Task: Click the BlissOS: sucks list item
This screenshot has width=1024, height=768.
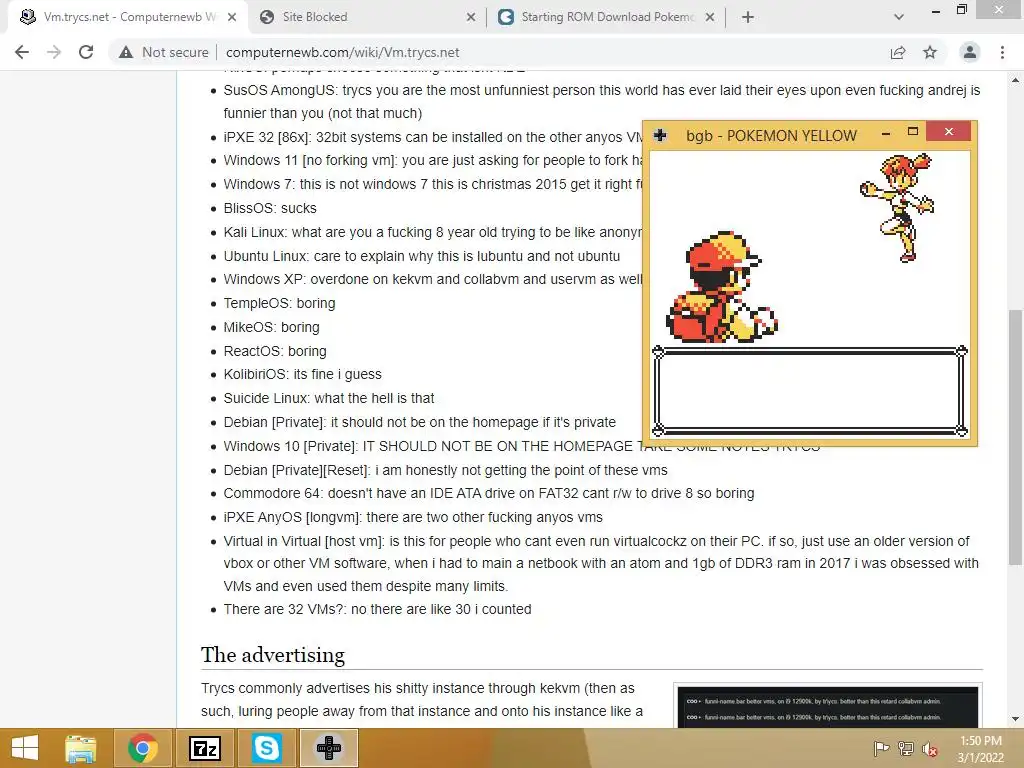Action: [270, 208]
